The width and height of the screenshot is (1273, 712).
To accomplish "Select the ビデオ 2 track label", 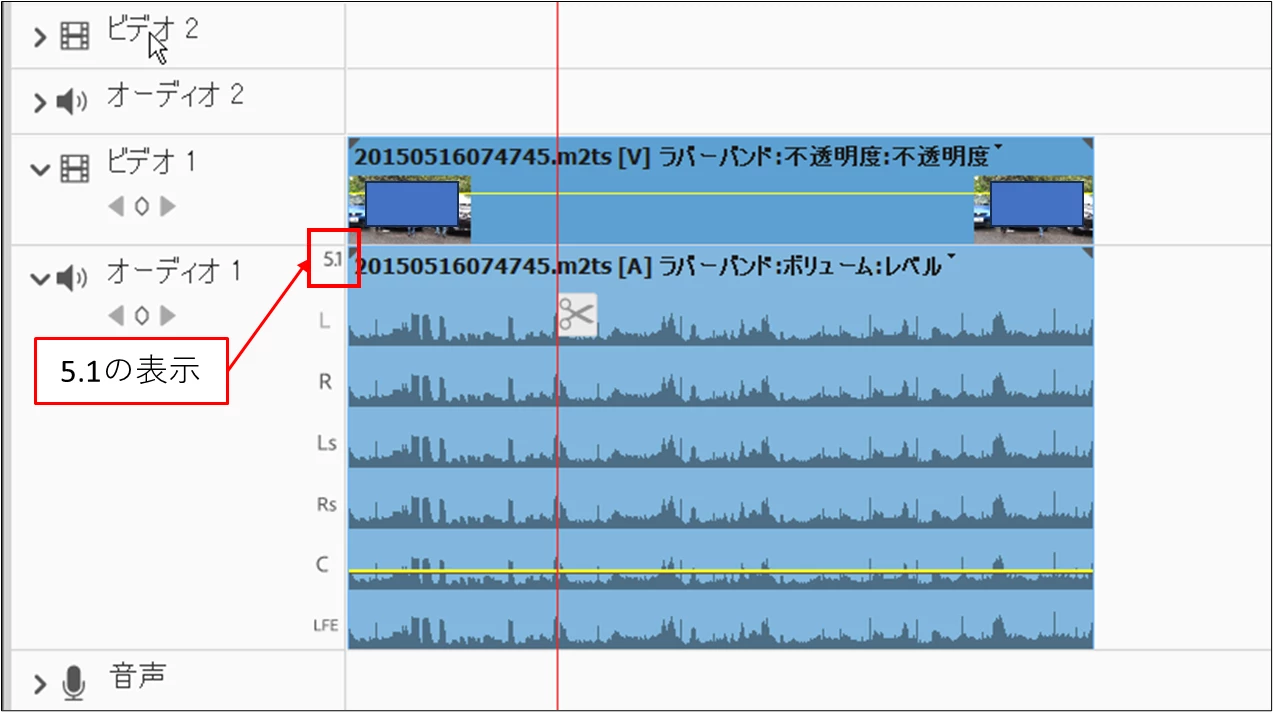I will click(x=152, y=30).
